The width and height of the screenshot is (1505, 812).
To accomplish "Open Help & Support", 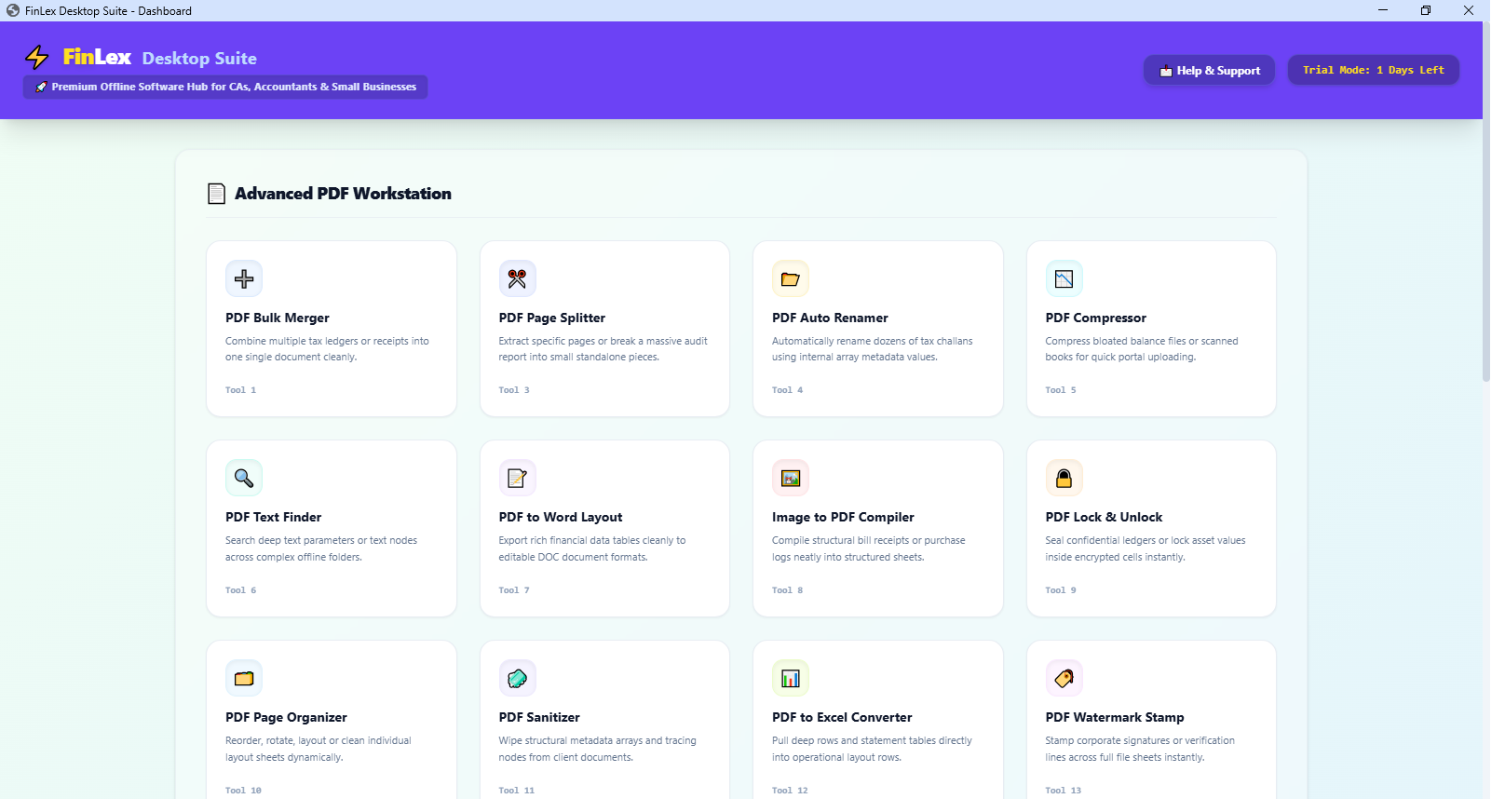I will click(x=1209, y=70).
